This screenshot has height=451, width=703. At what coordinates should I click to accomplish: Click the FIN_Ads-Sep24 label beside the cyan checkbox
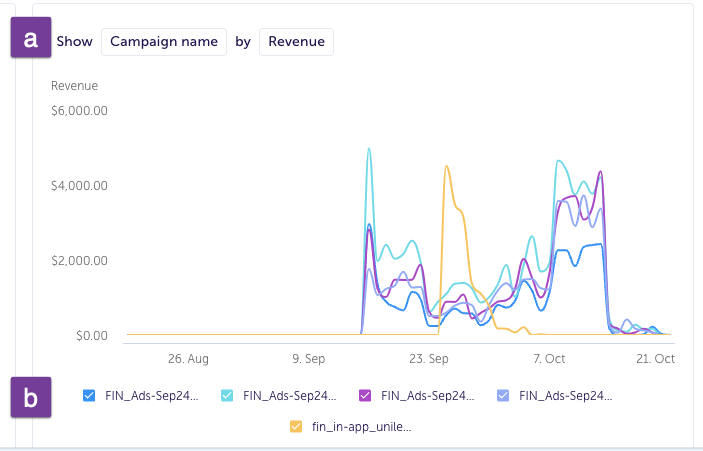290,395
